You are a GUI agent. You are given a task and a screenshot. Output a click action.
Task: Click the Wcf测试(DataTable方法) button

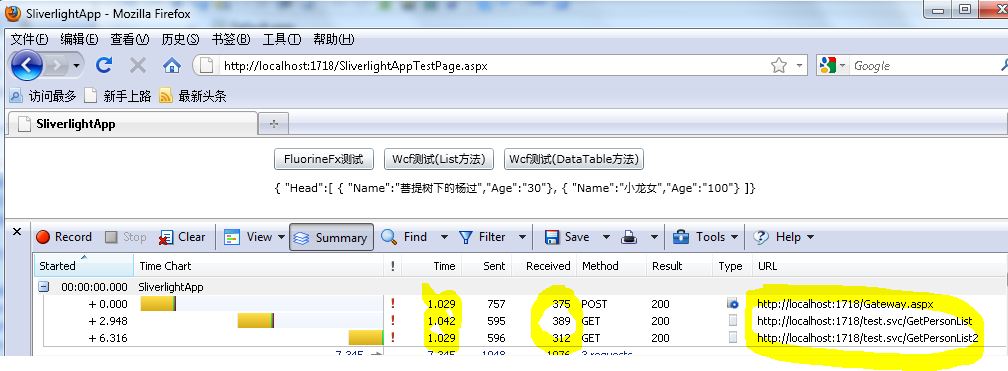pos(574,159)
